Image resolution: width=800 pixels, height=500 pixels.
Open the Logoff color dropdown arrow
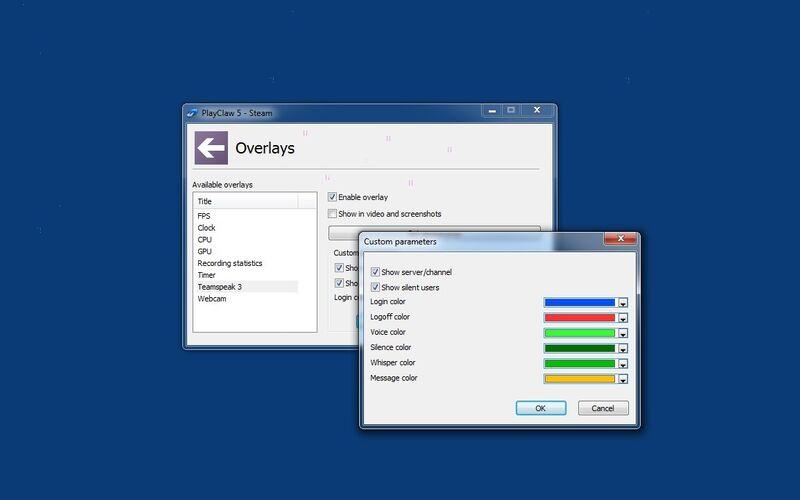click(x=622, y=318)
